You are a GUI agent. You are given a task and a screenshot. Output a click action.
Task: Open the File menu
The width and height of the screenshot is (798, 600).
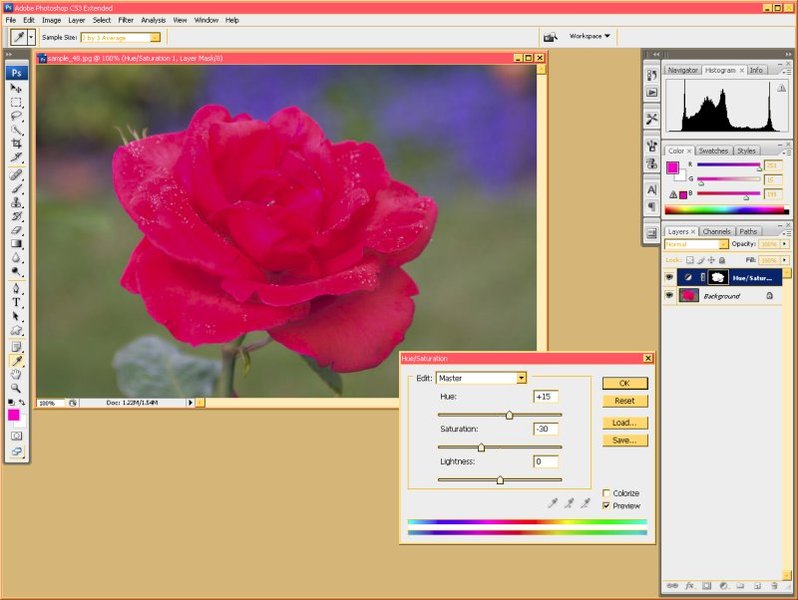pyautogui.click(x=11, y=20)
